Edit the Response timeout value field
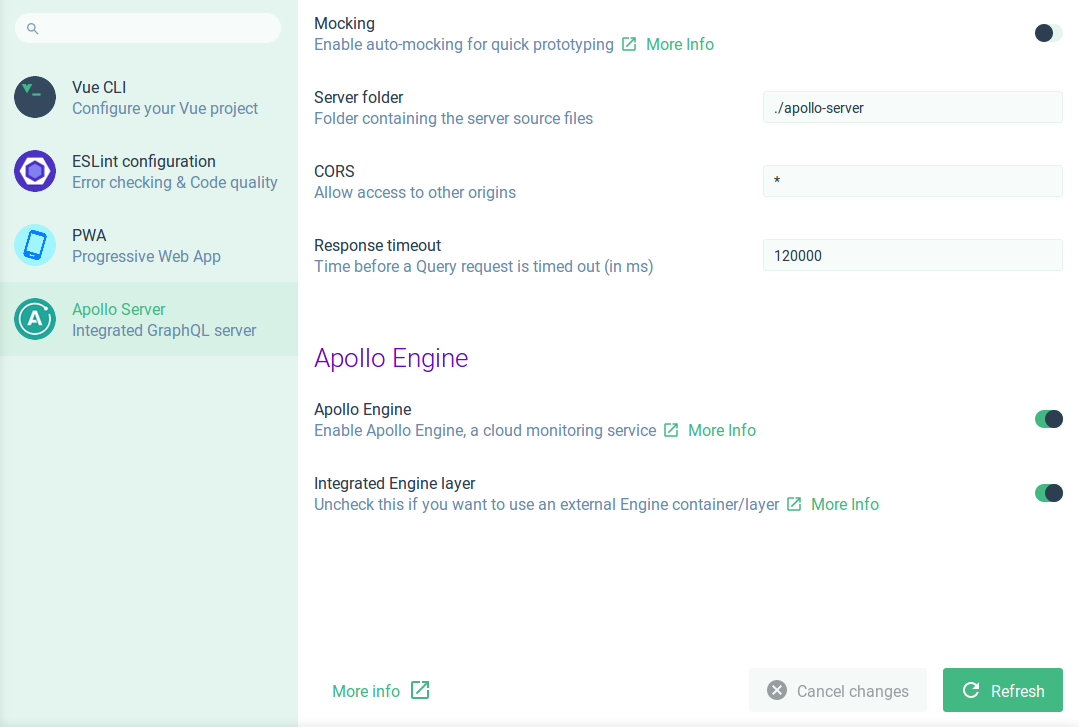1079x727 pixels. (x=912, y=255)
